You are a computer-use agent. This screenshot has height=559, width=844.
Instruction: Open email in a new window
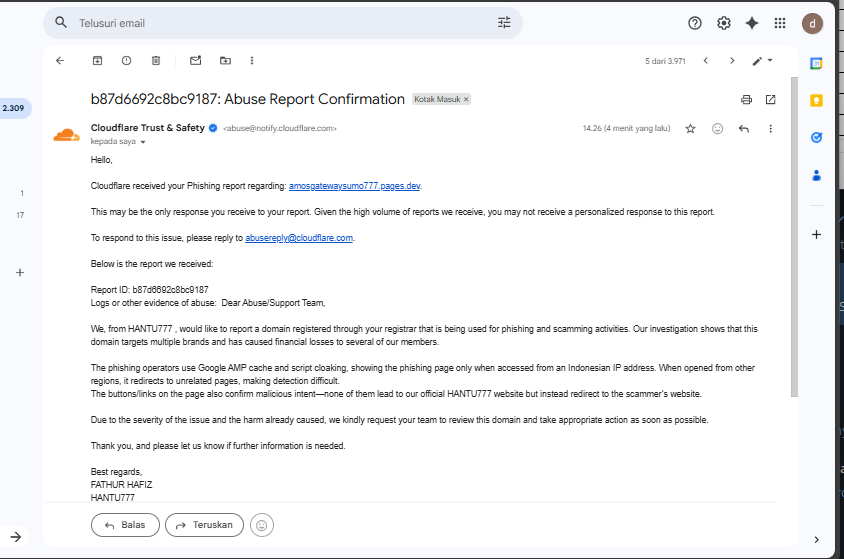click(x=771, y=100)
